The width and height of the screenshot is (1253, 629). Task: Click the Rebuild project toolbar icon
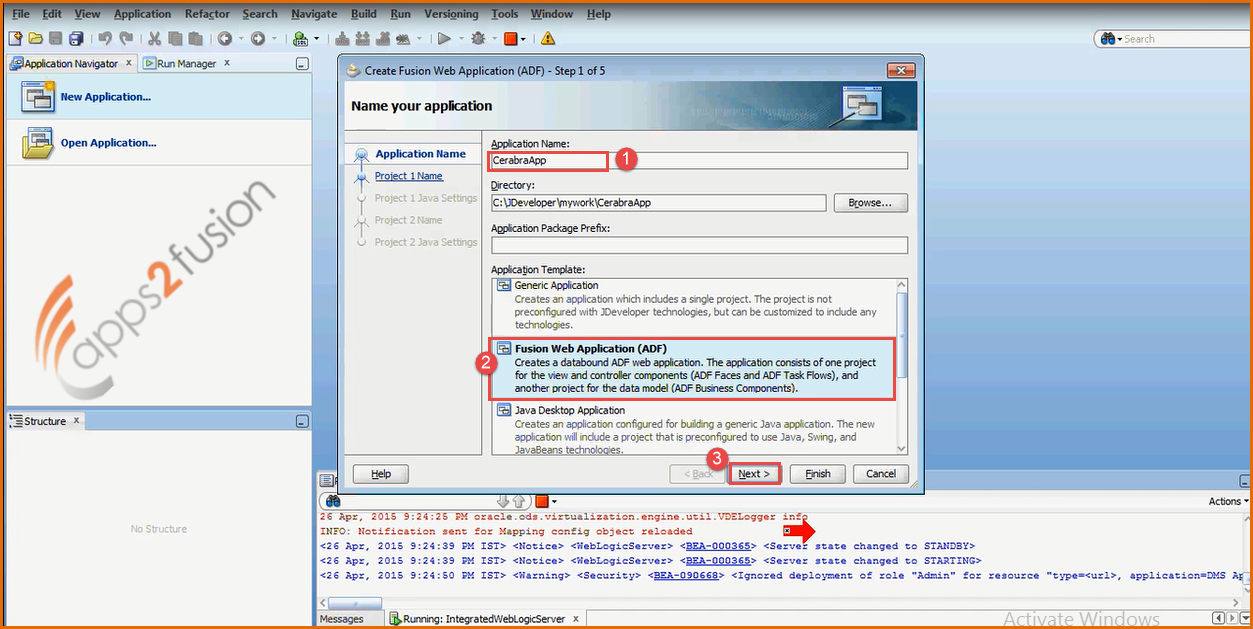pos(363,39)
